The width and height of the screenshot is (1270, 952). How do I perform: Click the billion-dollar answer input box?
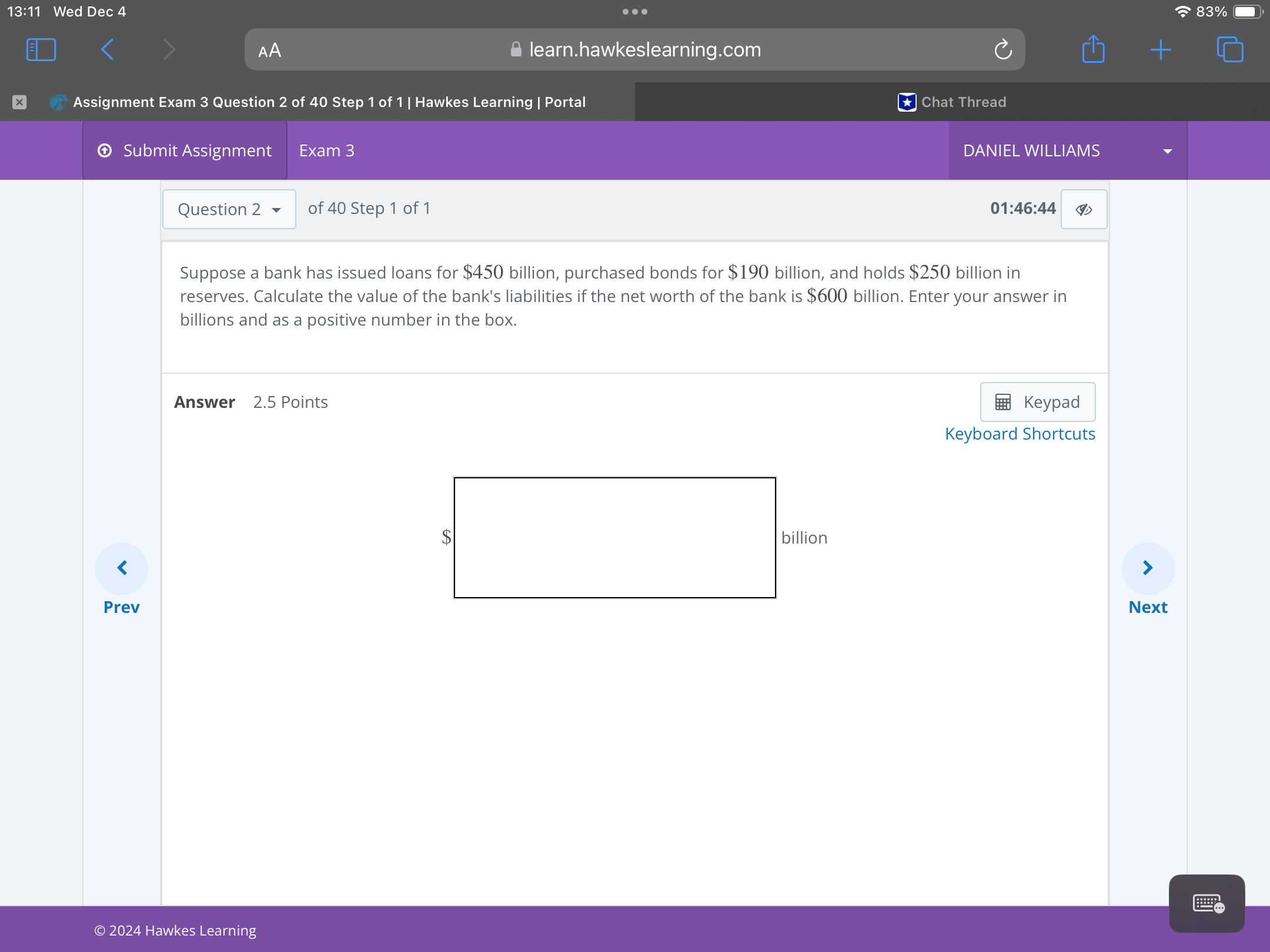coord(614,537)
